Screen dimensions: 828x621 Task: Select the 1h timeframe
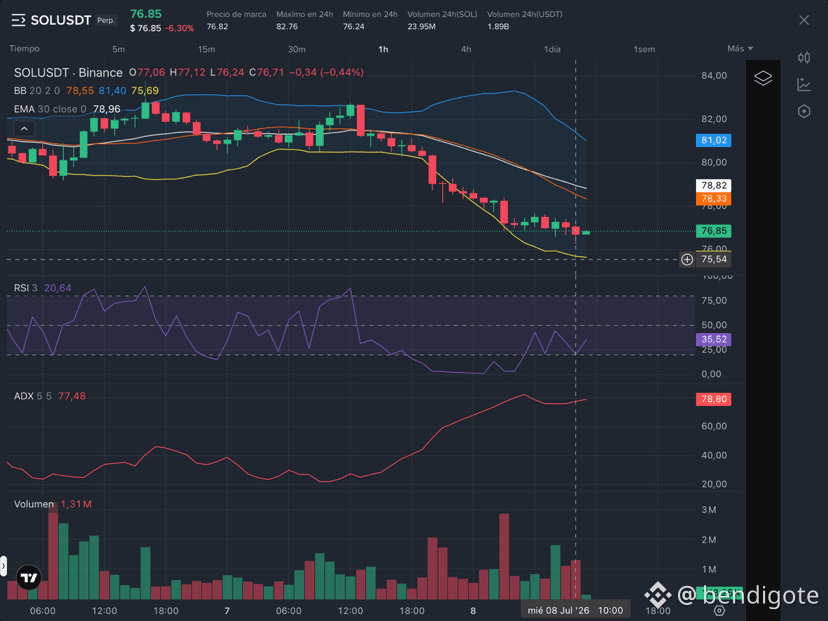click(x=383, y=49)
